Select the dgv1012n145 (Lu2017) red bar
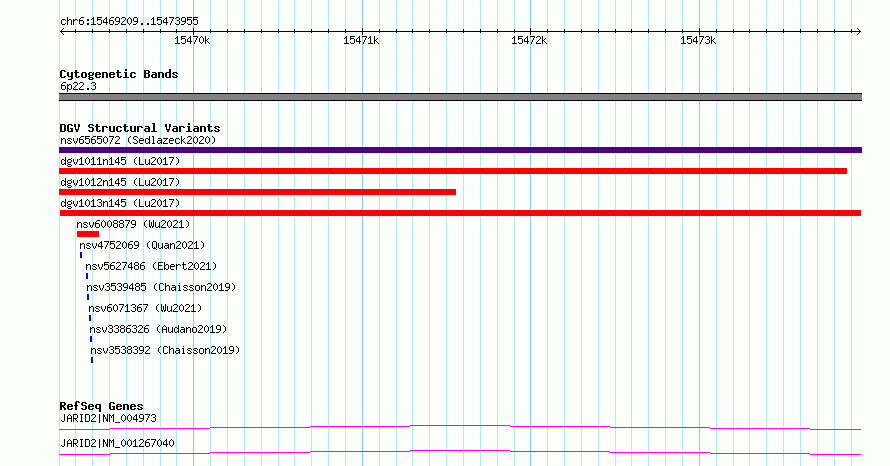Viewport: 890px width, 466px height. [x=257, y=192]
